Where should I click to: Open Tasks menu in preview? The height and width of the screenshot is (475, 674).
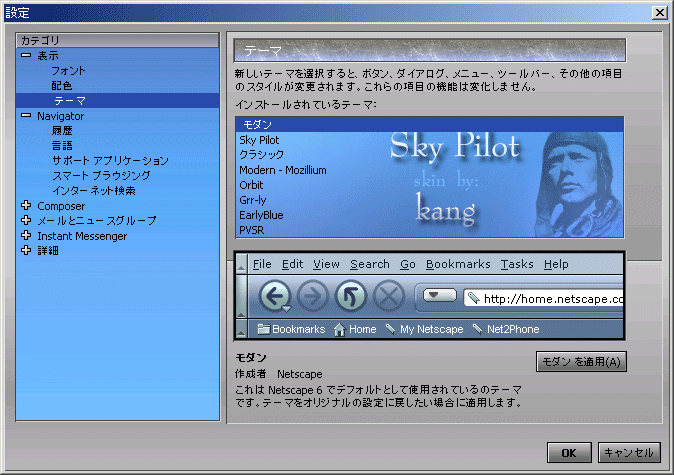[x=517, y=264]
